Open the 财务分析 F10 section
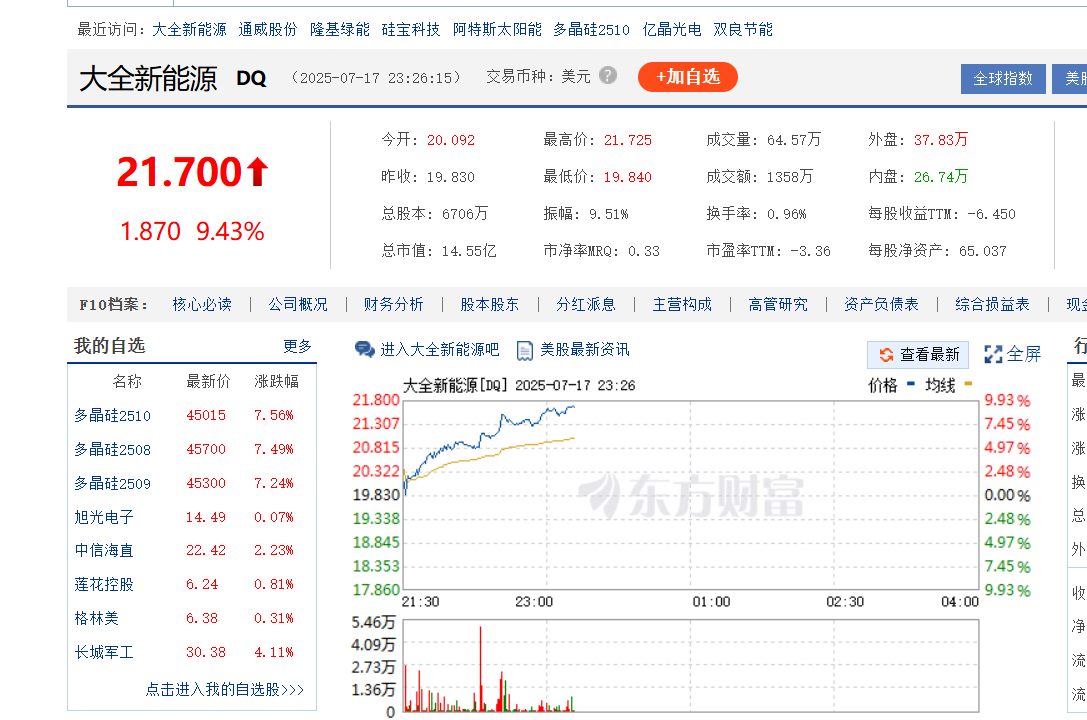The image size is (1087, 720). click(x=394, y=305)
